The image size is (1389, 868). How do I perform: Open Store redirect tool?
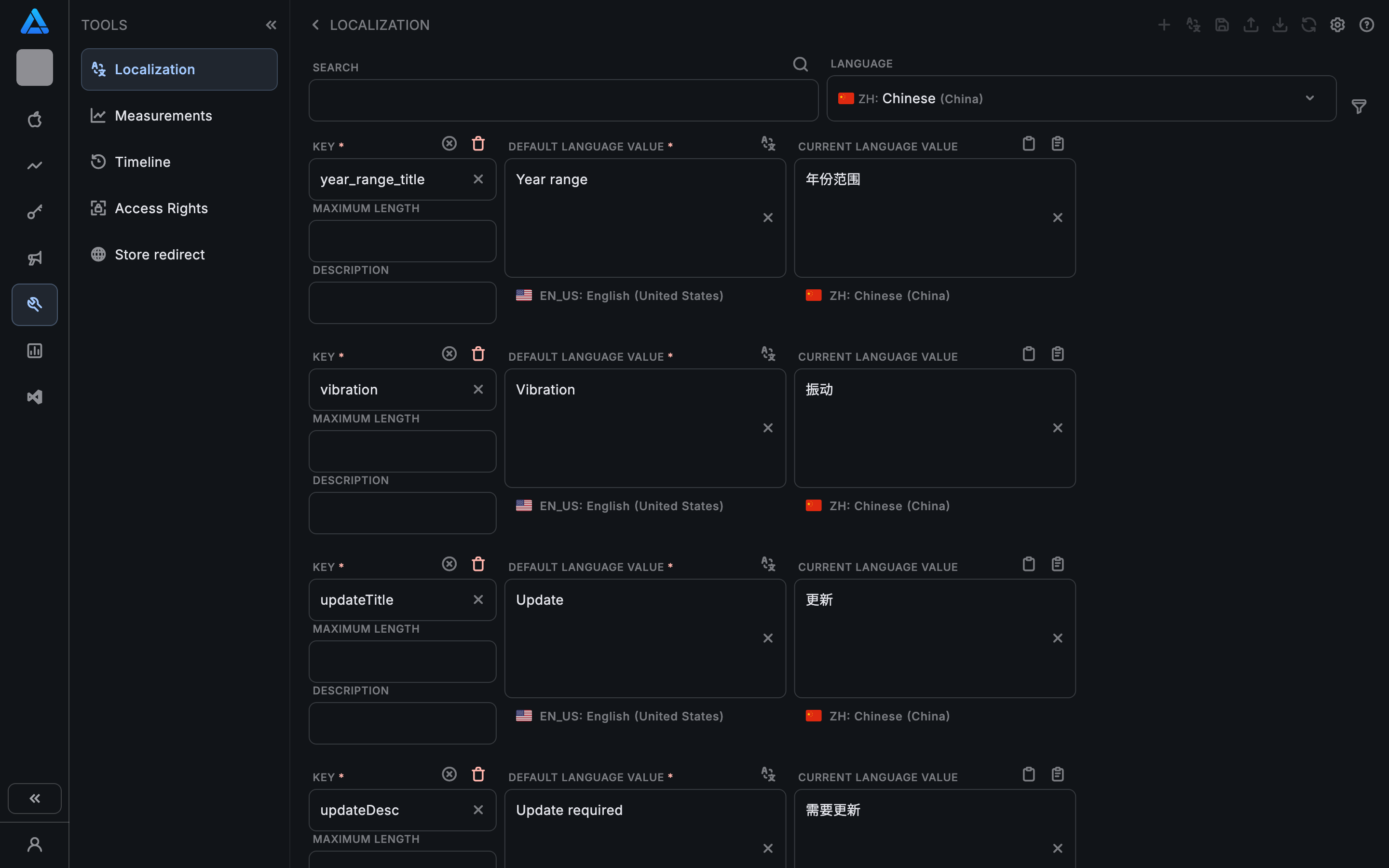click(x=160, y=255)
